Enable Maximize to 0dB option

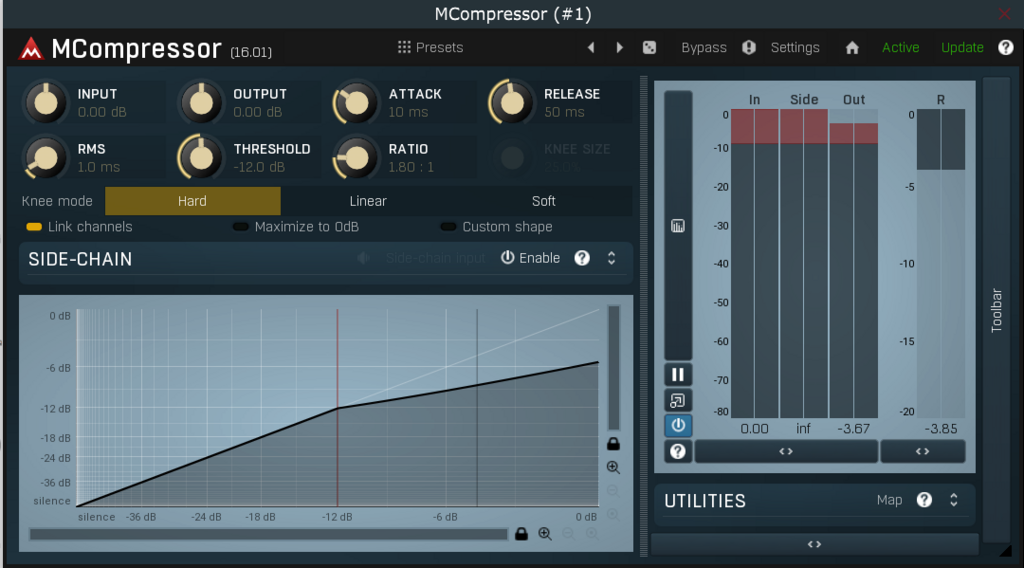(x=296, y=227)
